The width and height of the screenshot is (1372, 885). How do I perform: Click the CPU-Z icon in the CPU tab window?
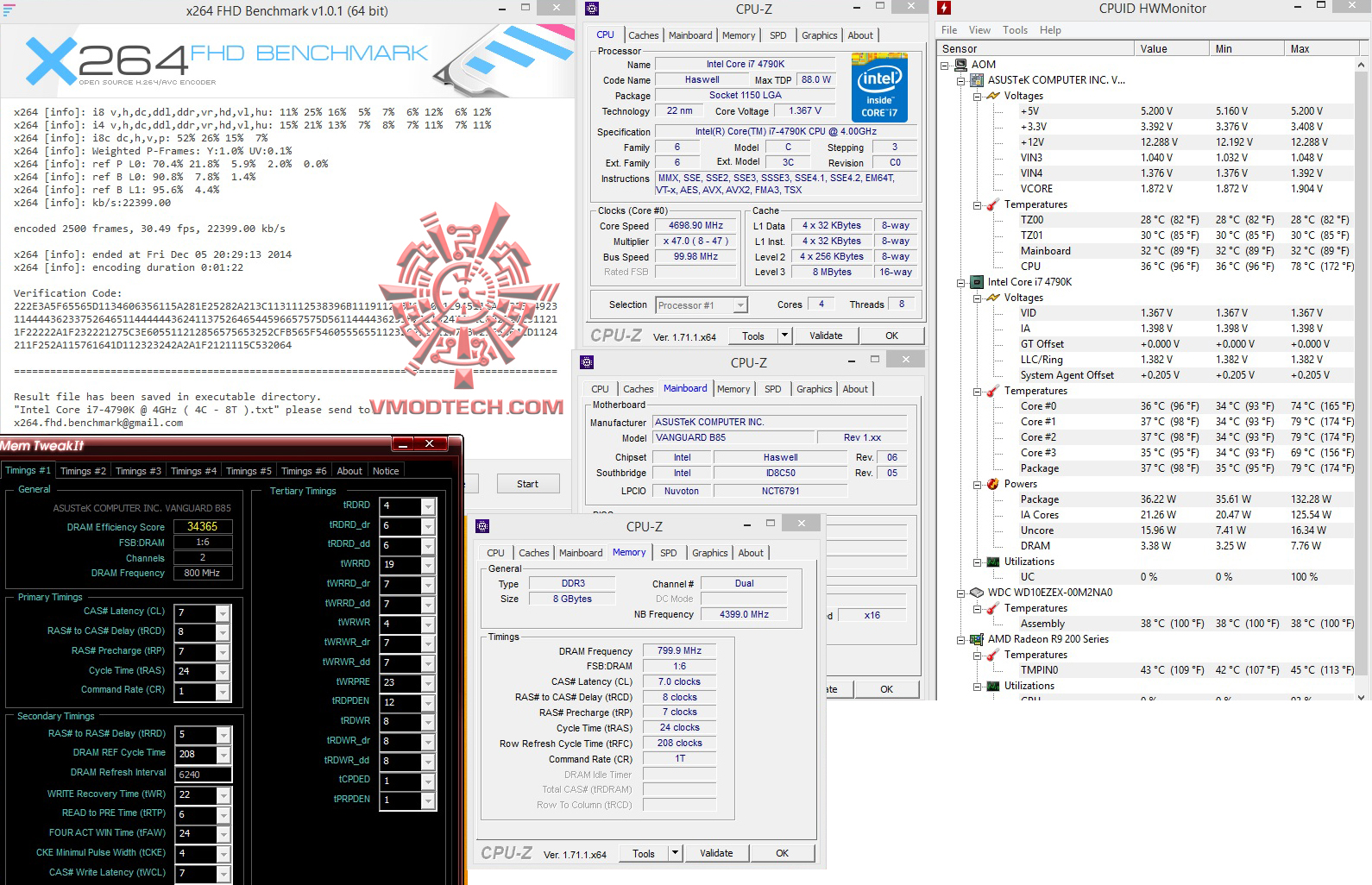pos(592,9)
